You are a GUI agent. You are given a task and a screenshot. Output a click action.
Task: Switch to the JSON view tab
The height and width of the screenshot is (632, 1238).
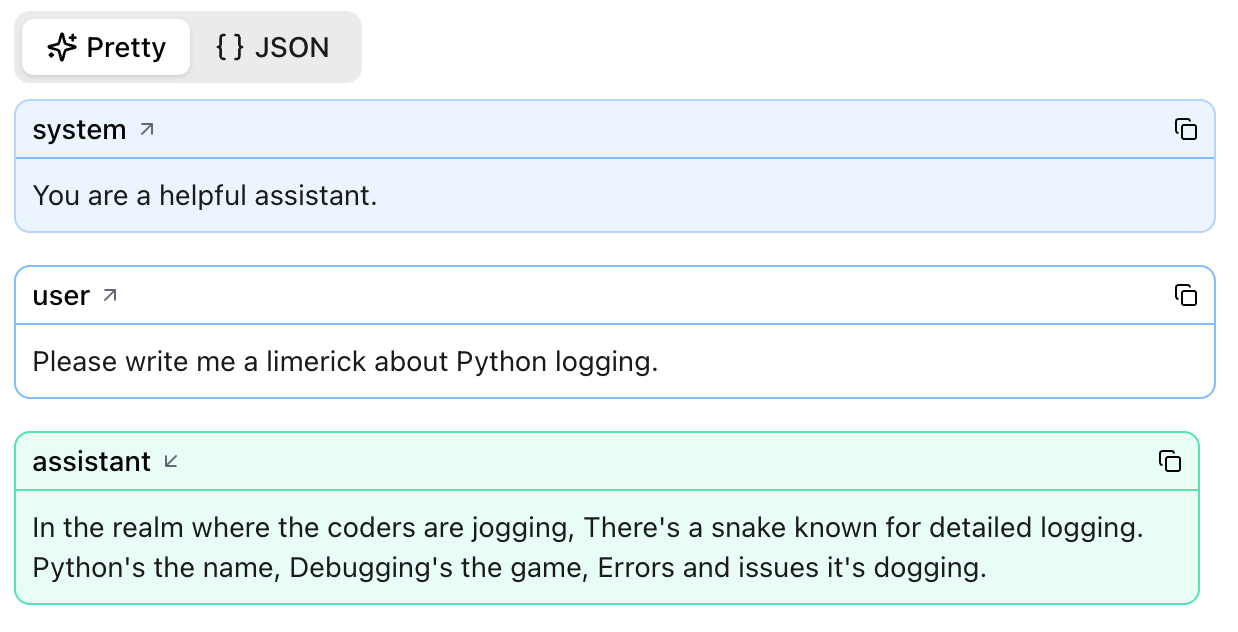273,47
